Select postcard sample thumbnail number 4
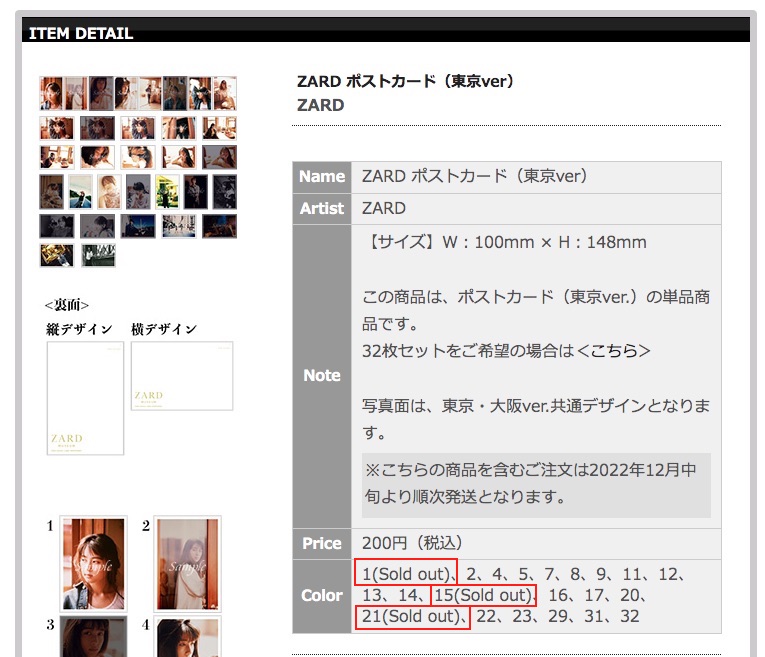Image resolution: width=765 pixels, height=657 pixels. pyautogui.click(x=187, y=636)
